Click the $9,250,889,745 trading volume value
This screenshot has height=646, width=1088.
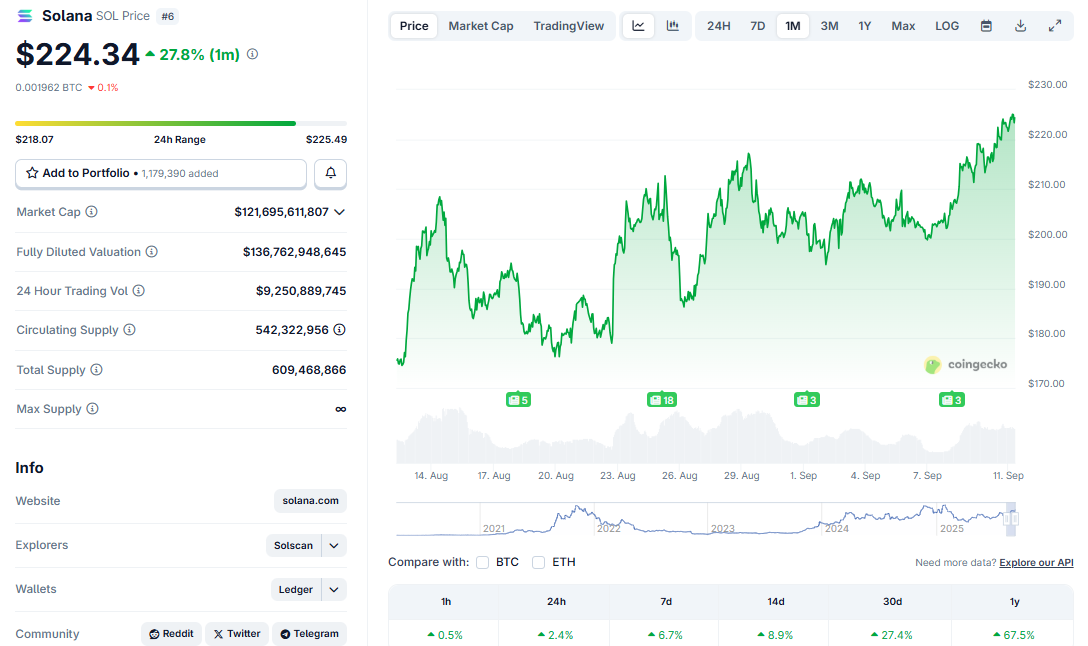coord(301,291)
